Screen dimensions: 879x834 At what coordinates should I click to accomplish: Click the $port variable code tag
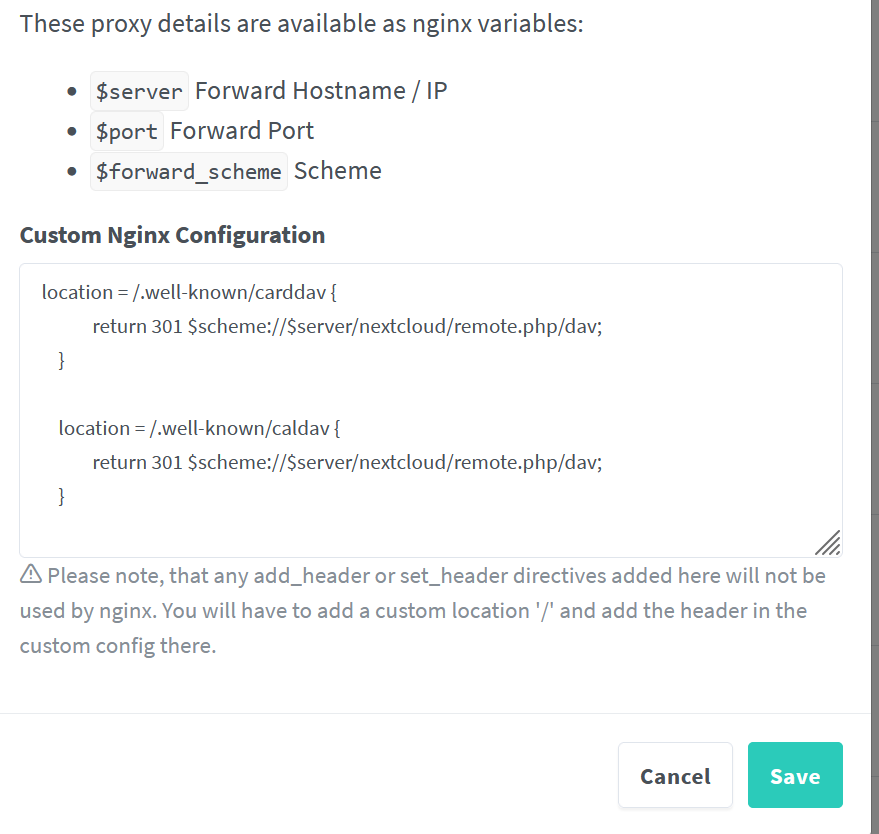127,131
